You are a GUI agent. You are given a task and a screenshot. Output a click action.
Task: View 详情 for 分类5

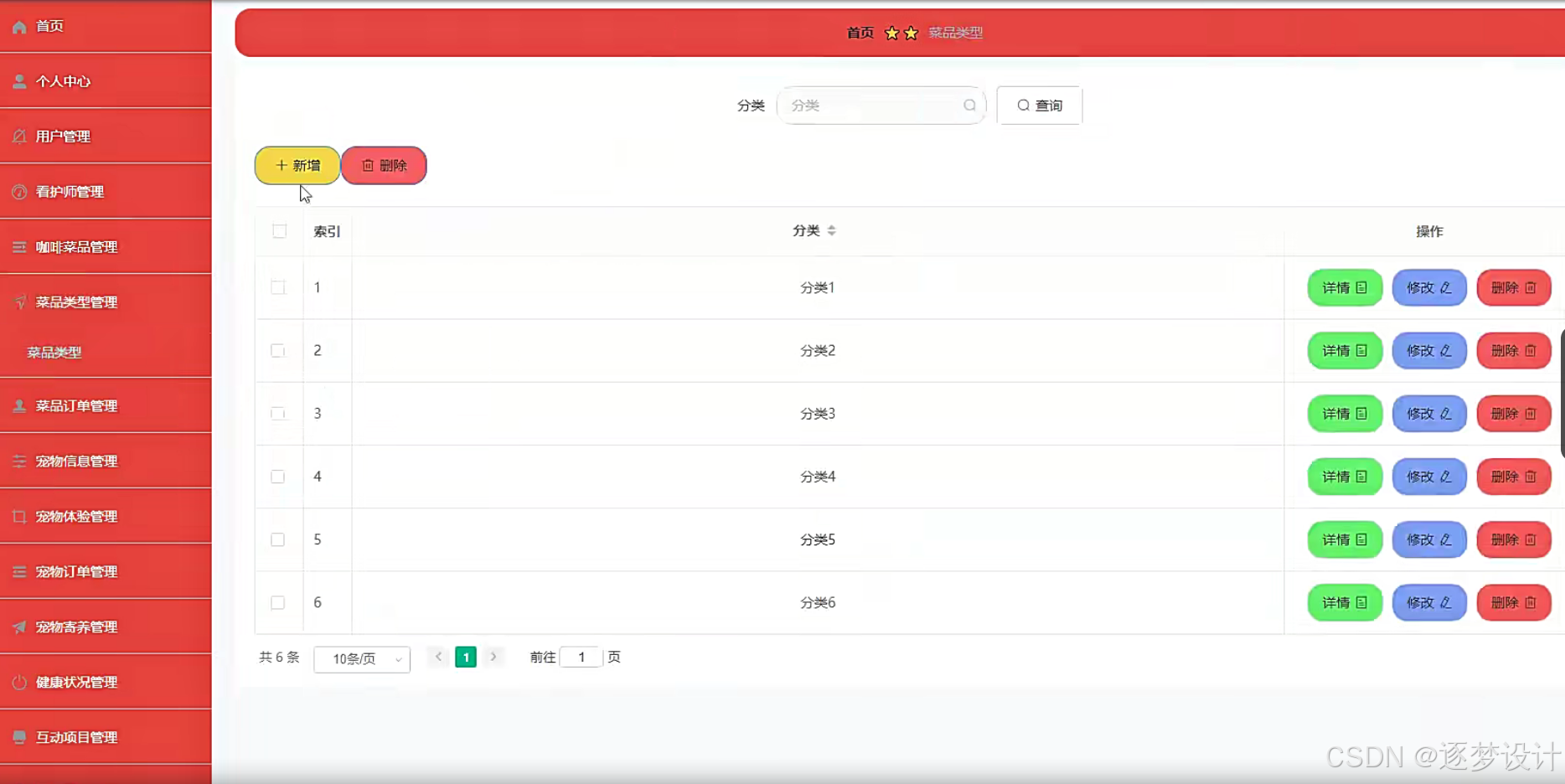coord(1345,539)
